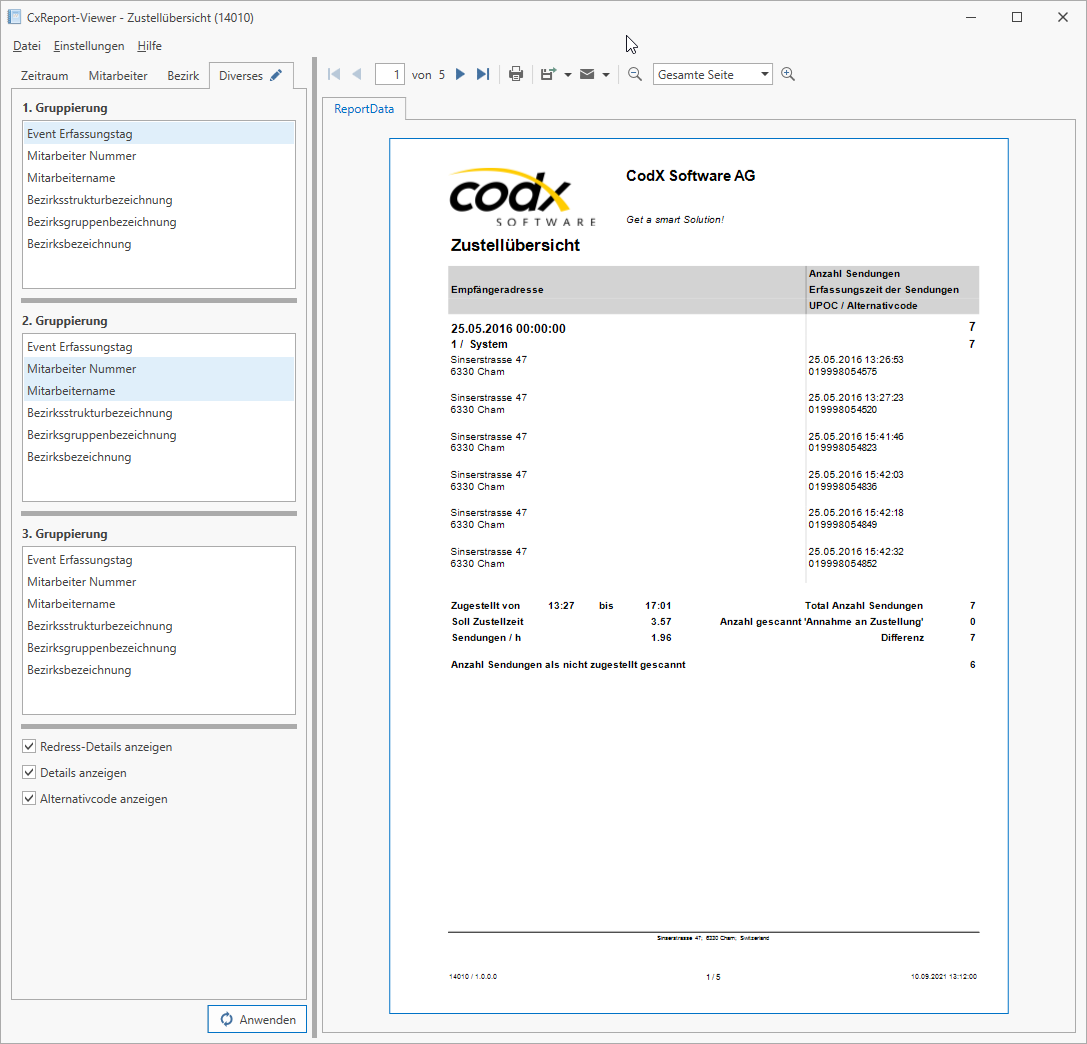Click the codX Software logo on report
The width and height of the screenshot is (1087, 1044).
coord(523,198)
